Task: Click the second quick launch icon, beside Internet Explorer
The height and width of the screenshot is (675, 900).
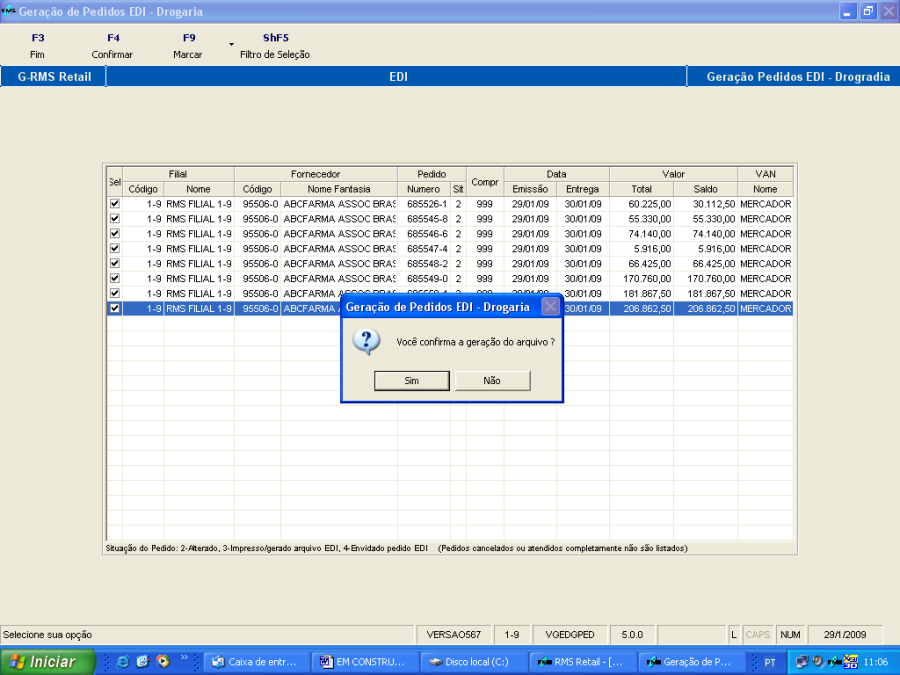Action: pos(143,662)
